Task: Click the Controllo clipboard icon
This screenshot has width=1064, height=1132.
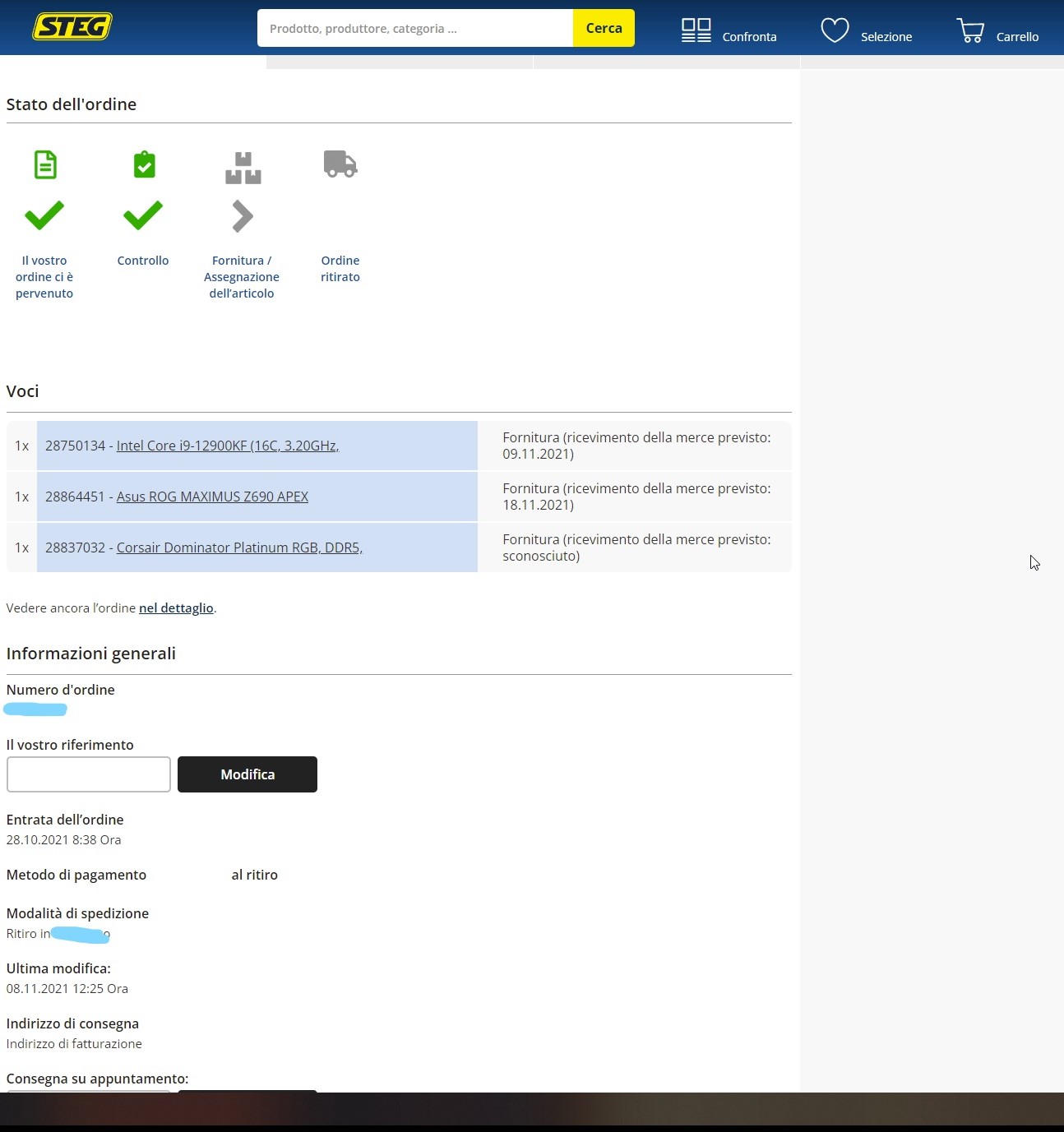Action: point(144,164)
